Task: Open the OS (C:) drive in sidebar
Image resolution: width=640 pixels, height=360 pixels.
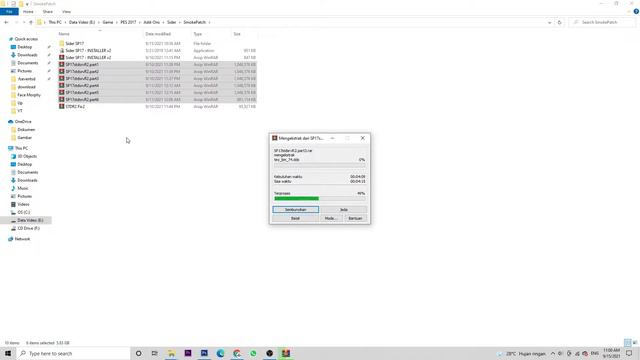Action: click(x=24, y=212)
